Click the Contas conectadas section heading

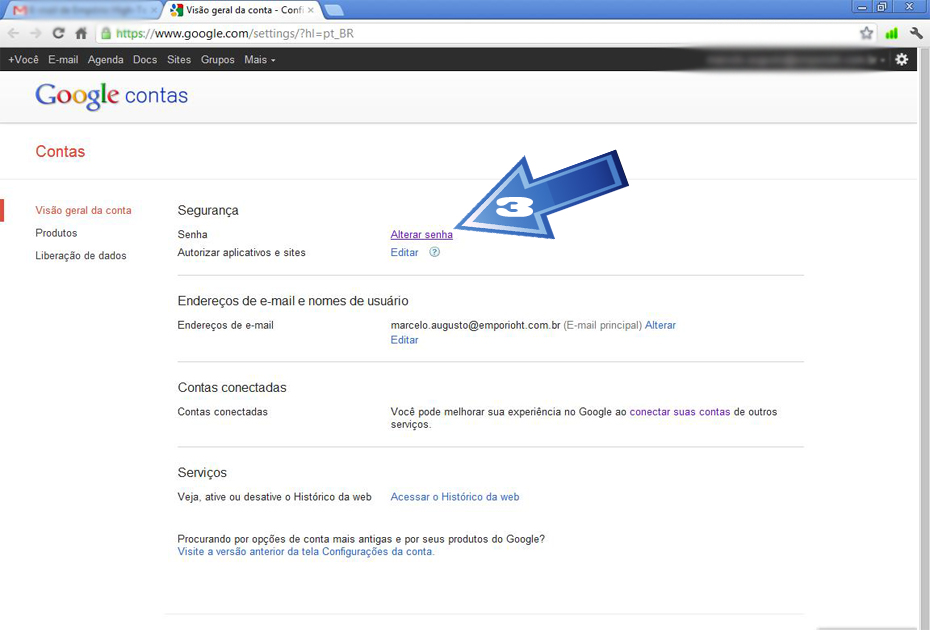coord(232,387)
